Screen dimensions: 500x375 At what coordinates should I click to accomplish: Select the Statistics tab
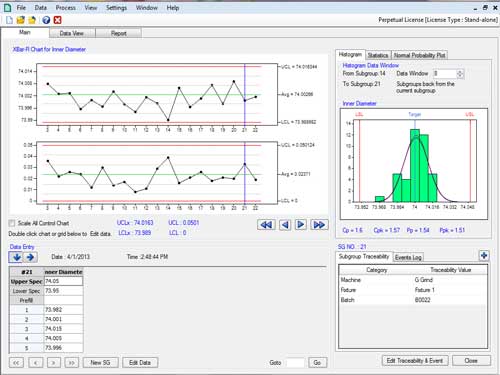(x=378, y=55)
